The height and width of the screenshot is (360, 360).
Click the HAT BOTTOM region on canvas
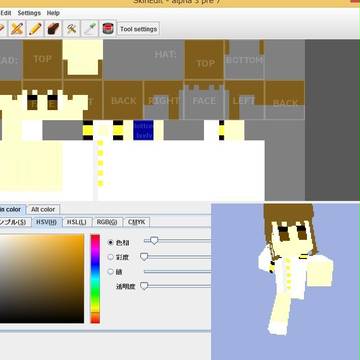tap(244, 60)
